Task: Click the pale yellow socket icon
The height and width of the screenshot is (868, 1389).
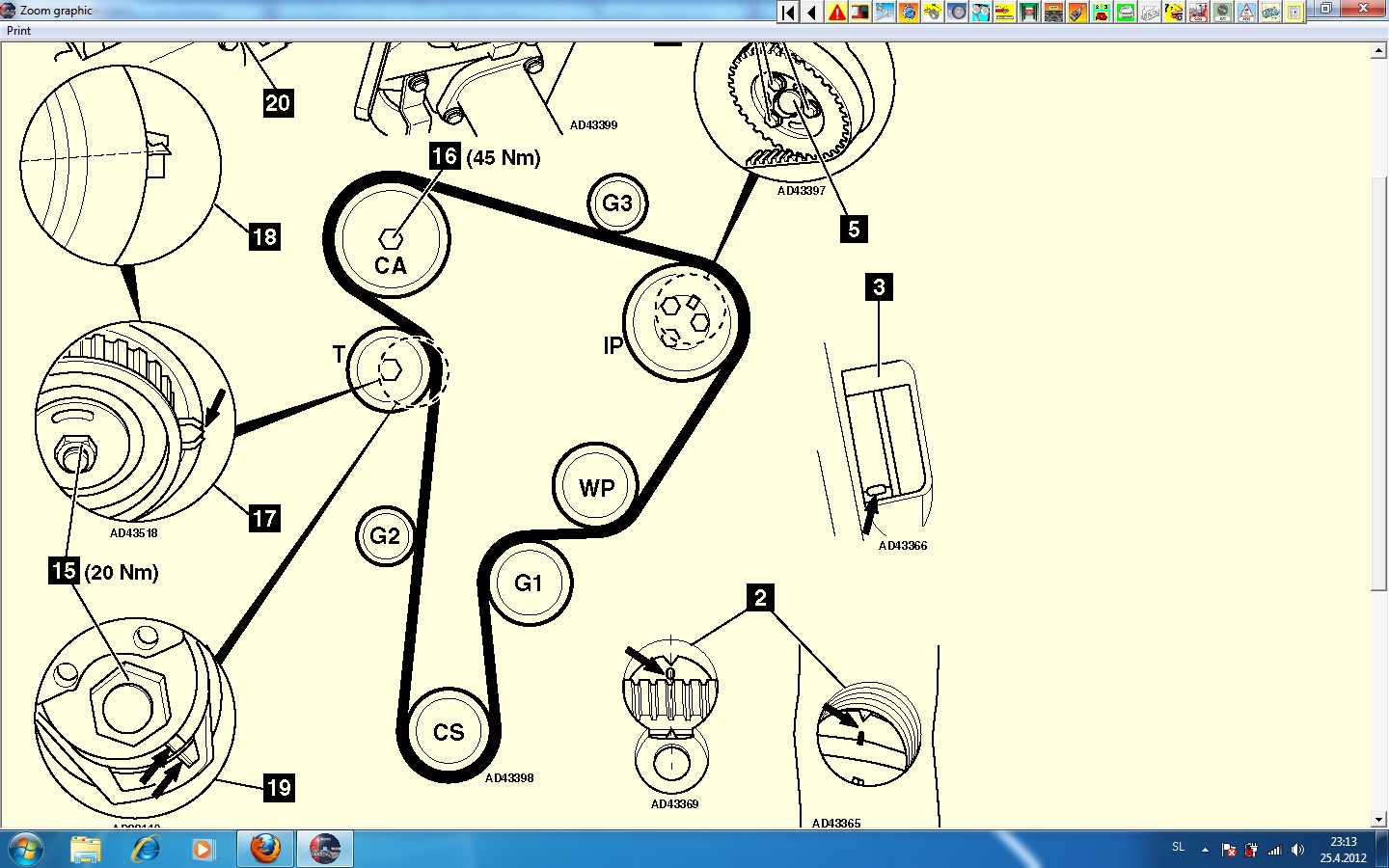Action: (1294, 13)
